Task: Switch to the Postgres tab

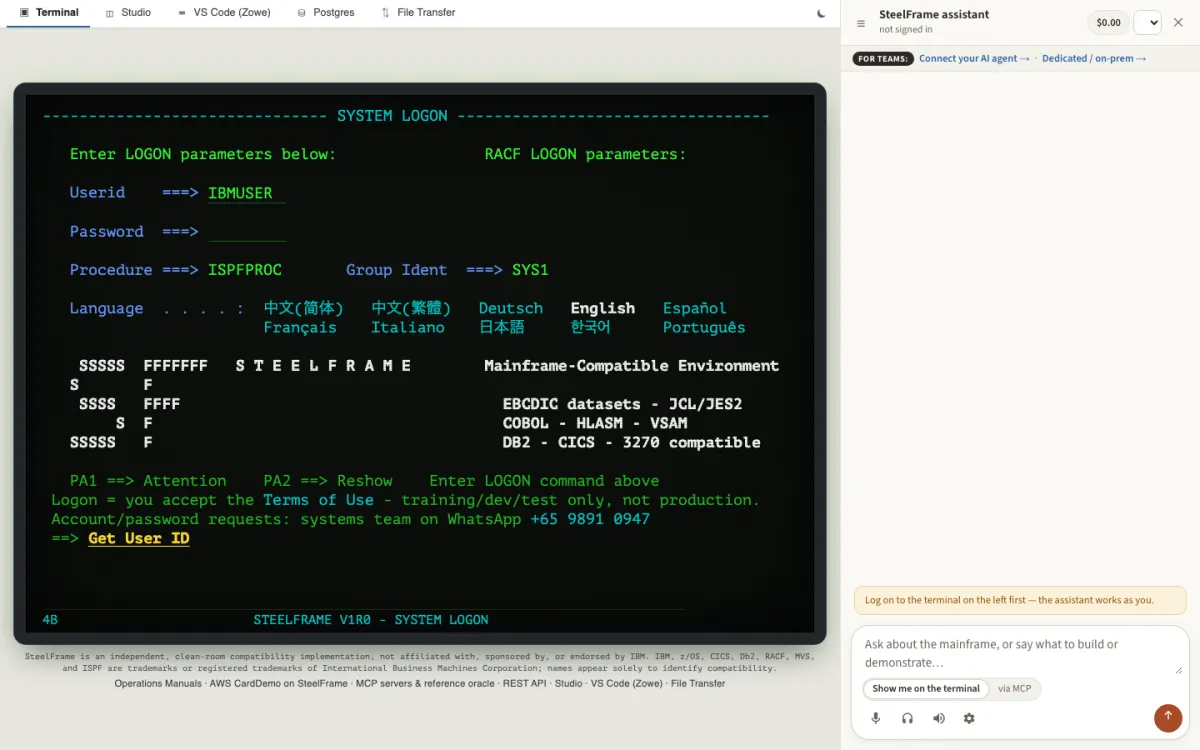Action: point(326,13)
